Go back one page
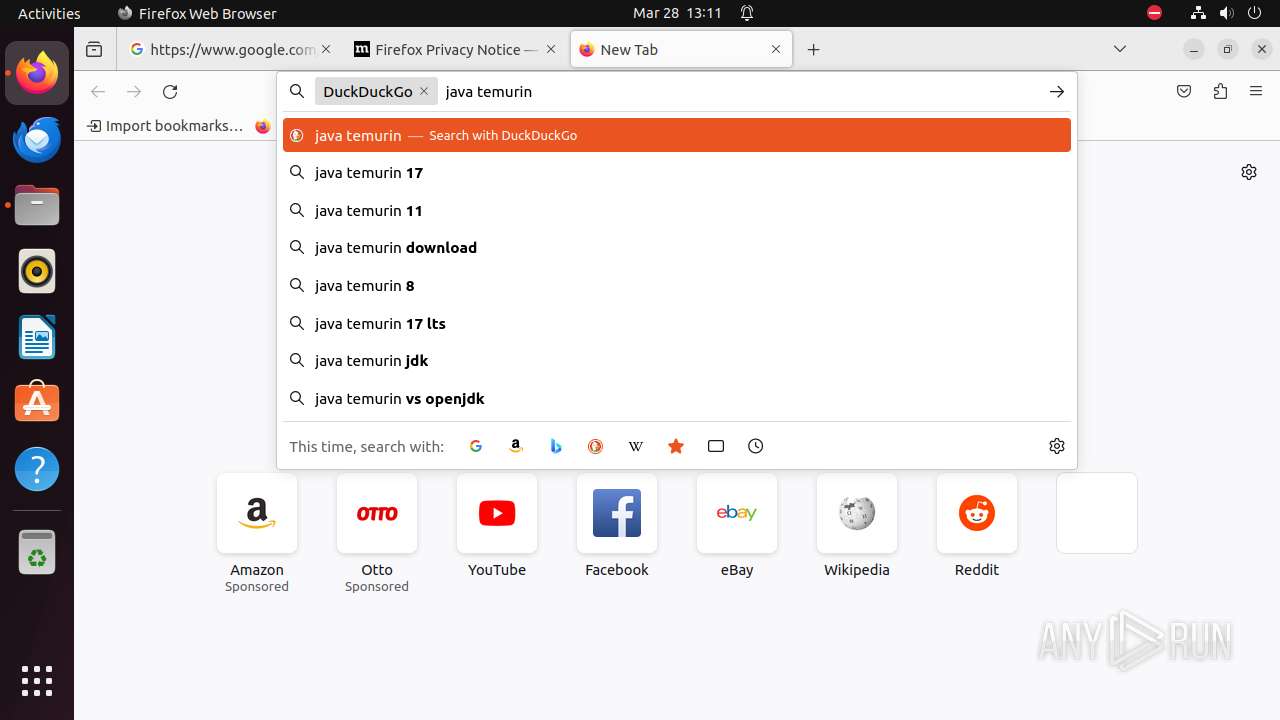 point(98,91)
